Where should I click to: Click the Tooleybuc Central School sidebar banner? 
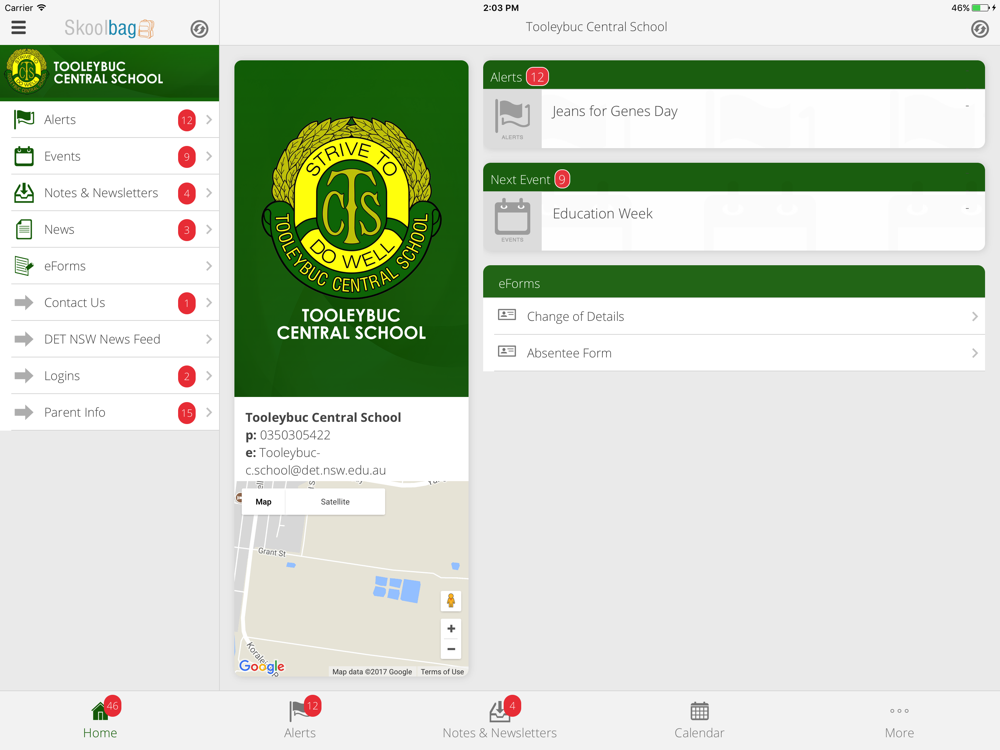pos(110,73)
